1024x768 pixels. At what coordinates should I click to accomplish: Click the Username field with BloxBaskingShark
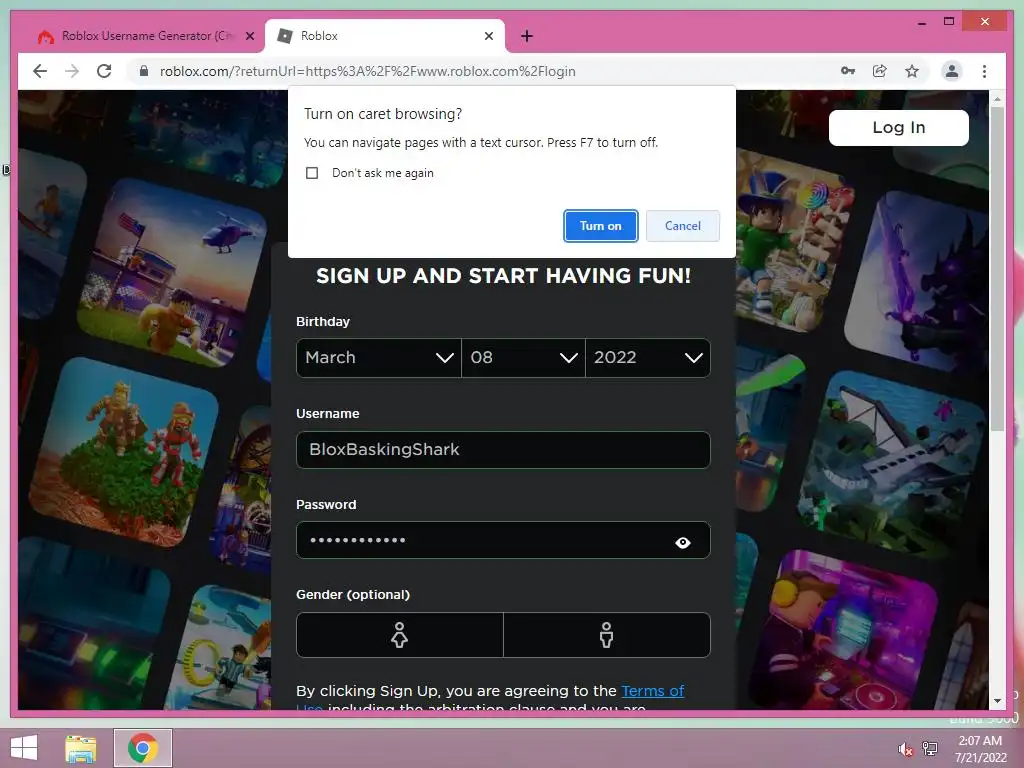coord(503,450)
